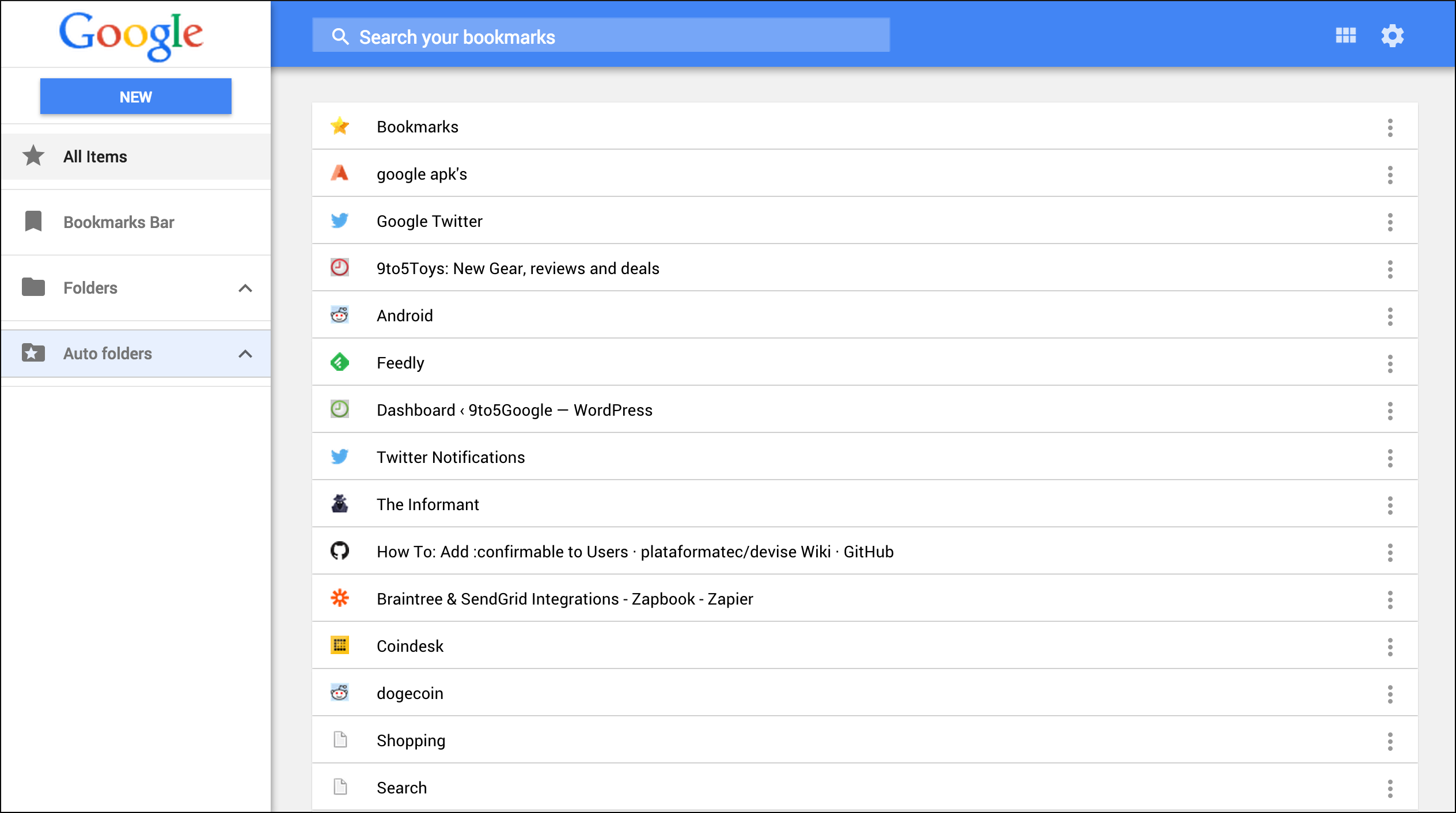Open the Google apps grid icon
Image resolution: width=1456 pixels, height=813 pixels.
click(1345, 36)
